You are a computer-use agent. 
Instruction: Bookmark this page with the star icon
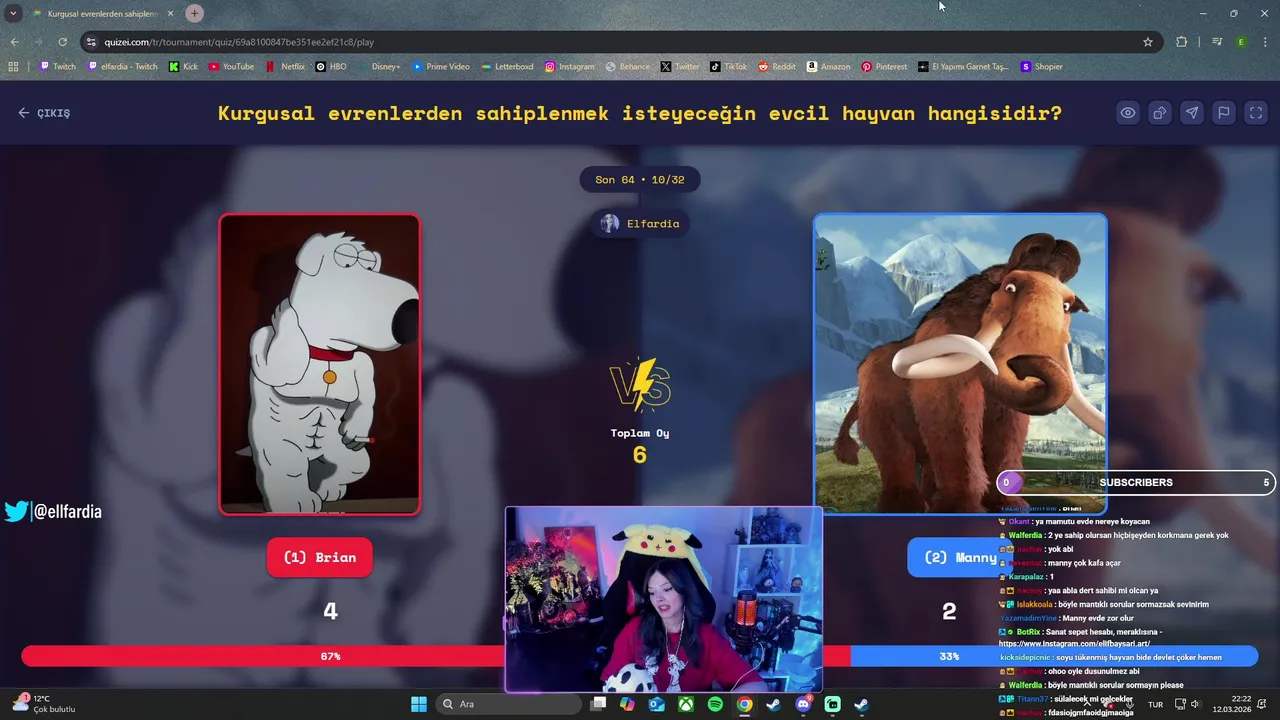click(x=1148, y=42)
